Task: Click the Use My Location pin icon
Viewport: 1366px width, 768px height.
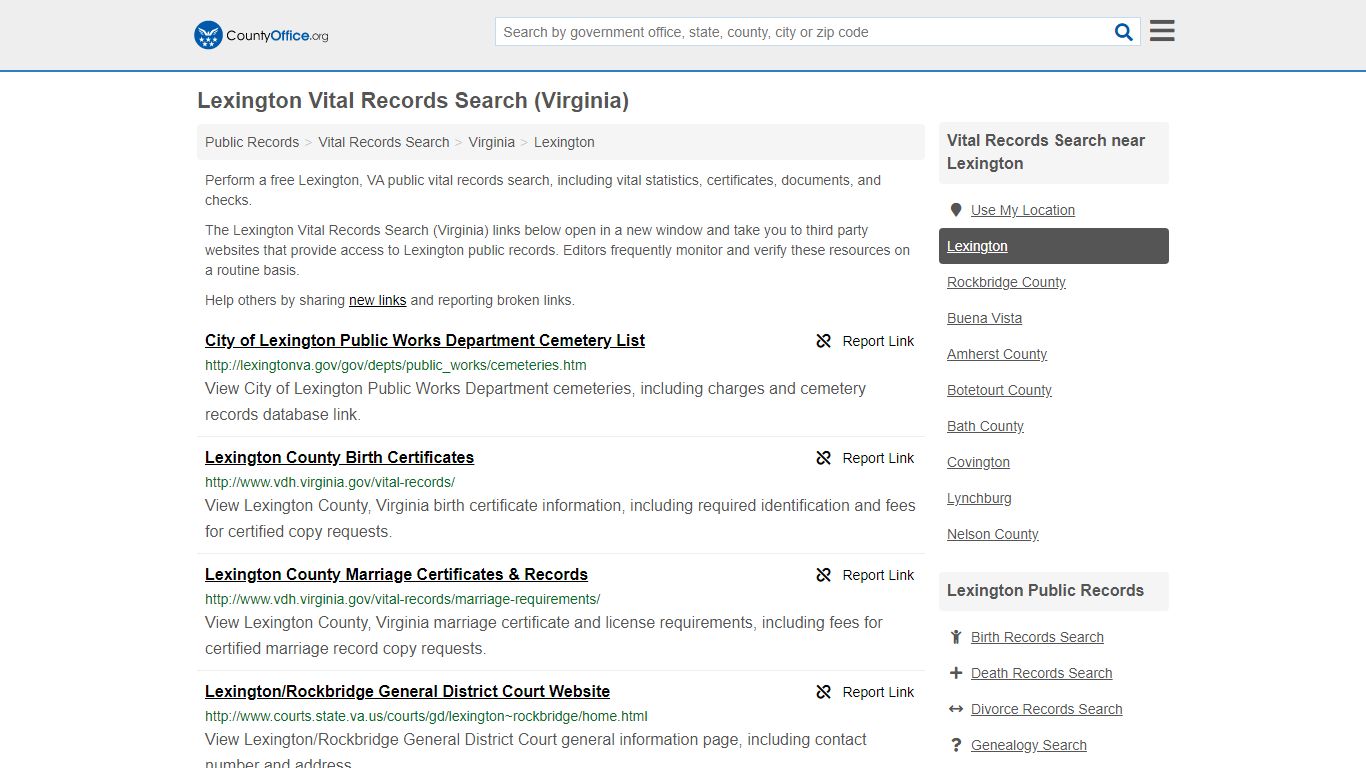Action: (956, 210)
